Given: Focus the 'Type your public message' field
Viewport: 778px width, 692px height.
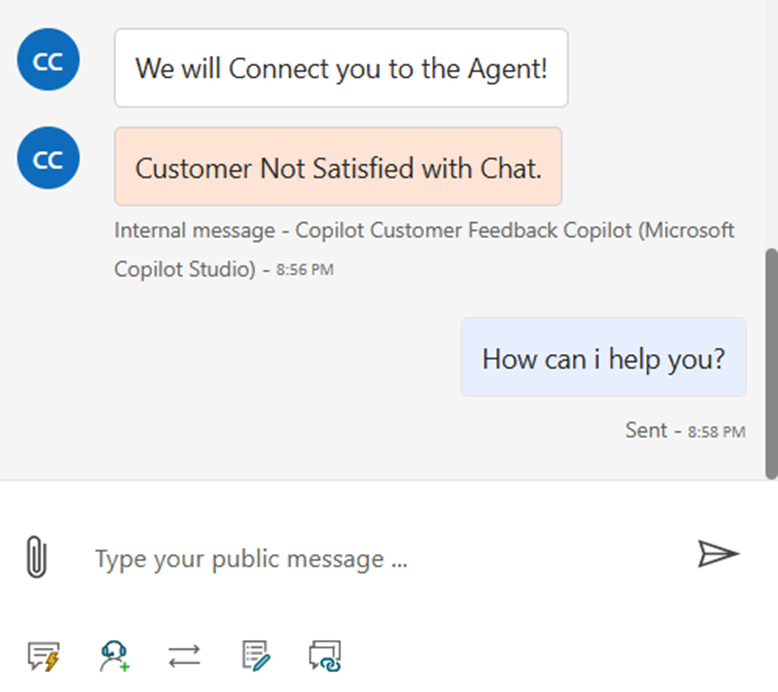Looking at the screenshot, I should (x=380, y=558).
